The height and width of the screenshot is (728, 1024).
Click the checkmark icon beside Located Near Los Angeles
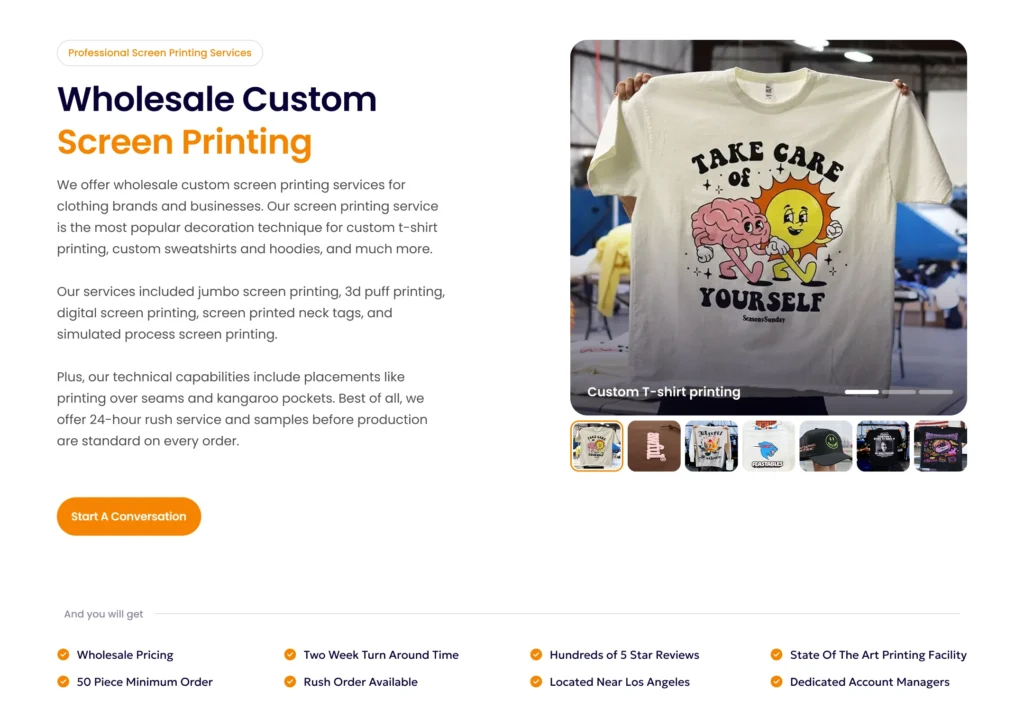tap(536, 682)
